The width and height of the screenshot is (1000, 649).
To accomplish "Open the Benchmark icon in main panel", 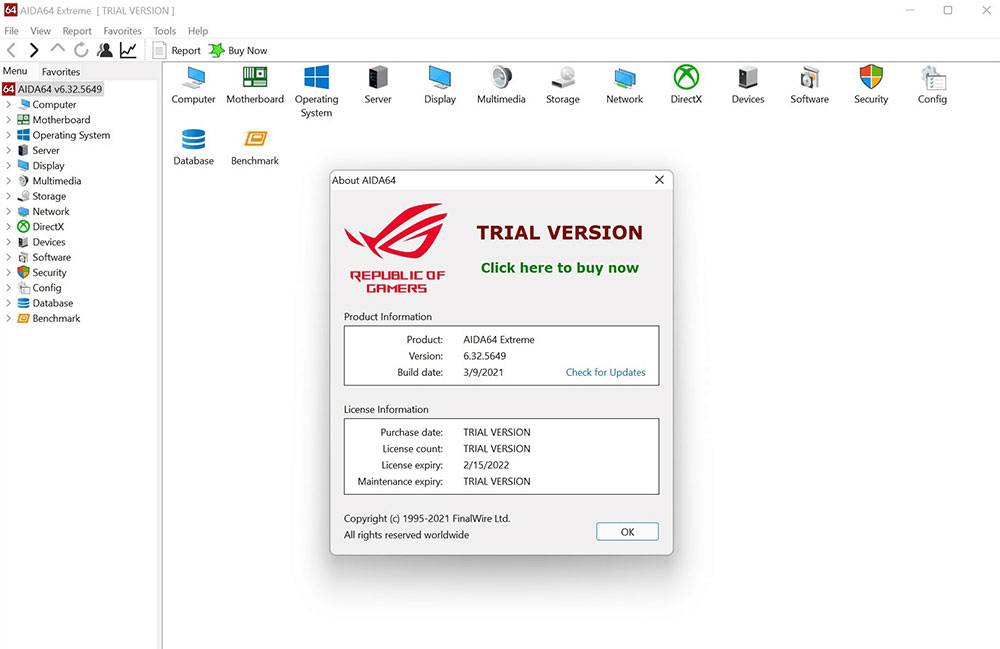I will pyautogui.click(x=254, y=140).
